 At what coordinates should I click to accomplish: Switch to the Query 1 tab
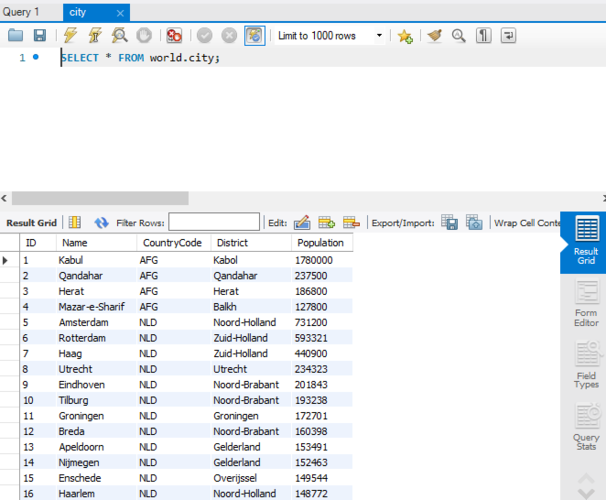pyautogui.click(x=22, y=12)
